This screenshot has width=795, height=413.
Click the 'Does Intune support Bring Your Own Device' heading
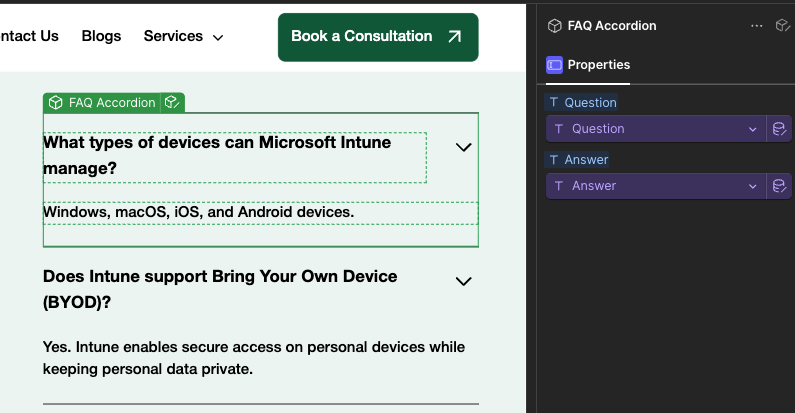click(220, 289)
